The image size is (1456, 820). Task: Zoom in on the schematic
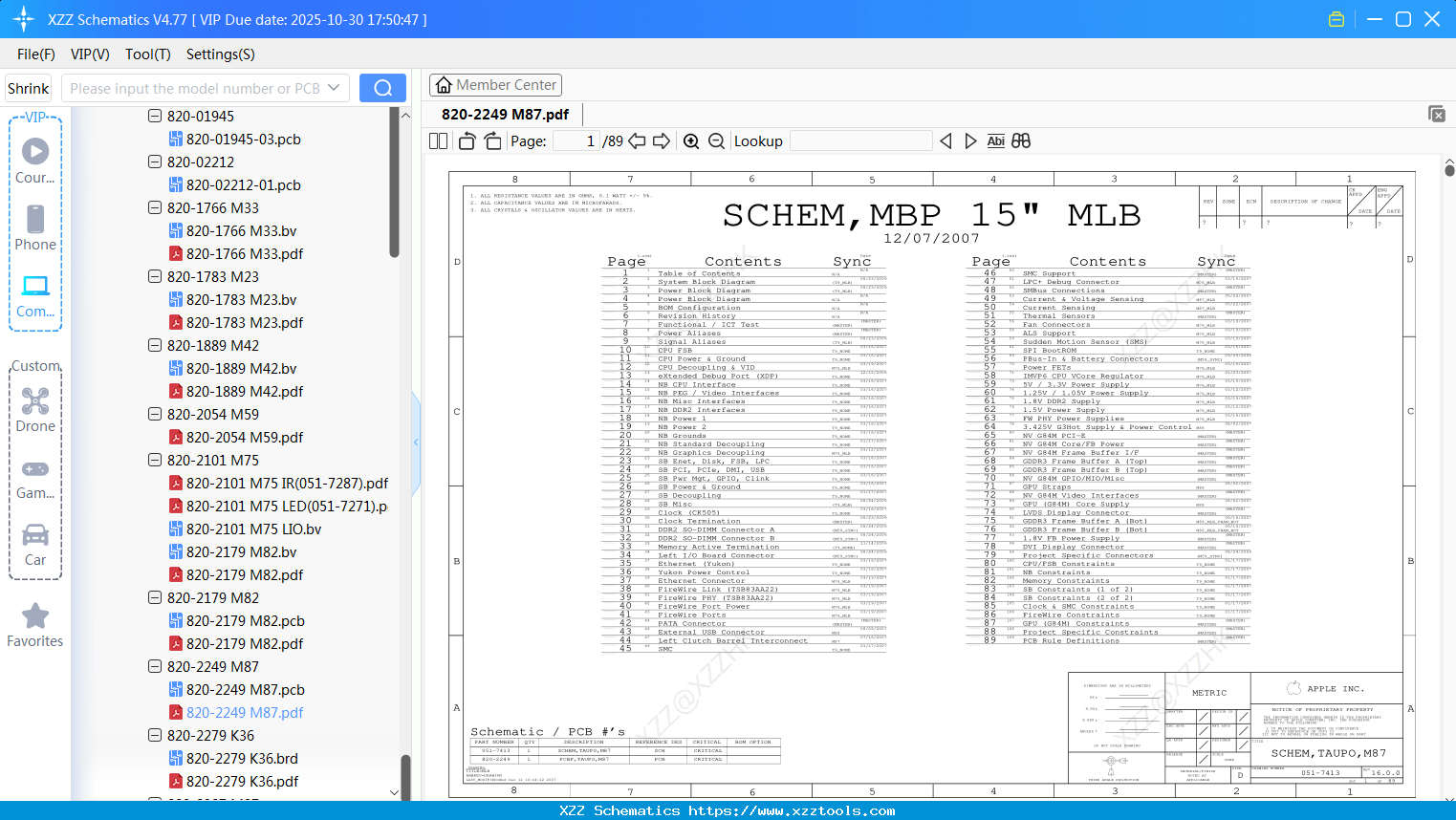[x=691, y=141]
